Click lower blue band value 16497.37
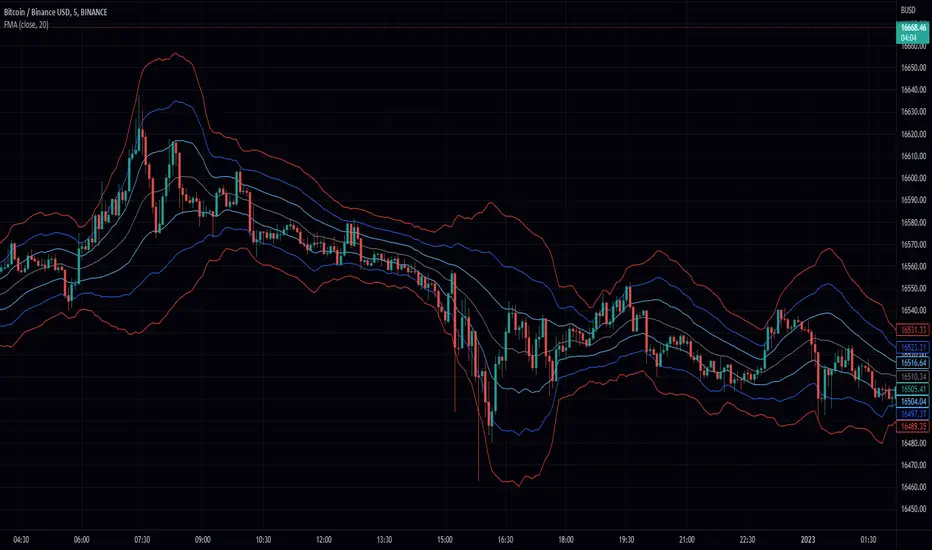Image resolution: width=932 pixels, height=550 pixels. pyautogui.click(x=913, y=414)
